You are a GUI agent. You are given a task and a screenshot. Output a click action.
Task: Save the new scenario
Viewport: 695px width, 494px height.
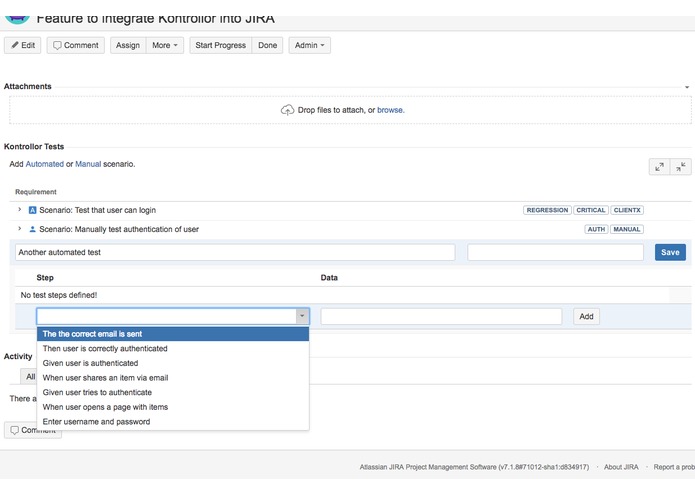point(670,252)
